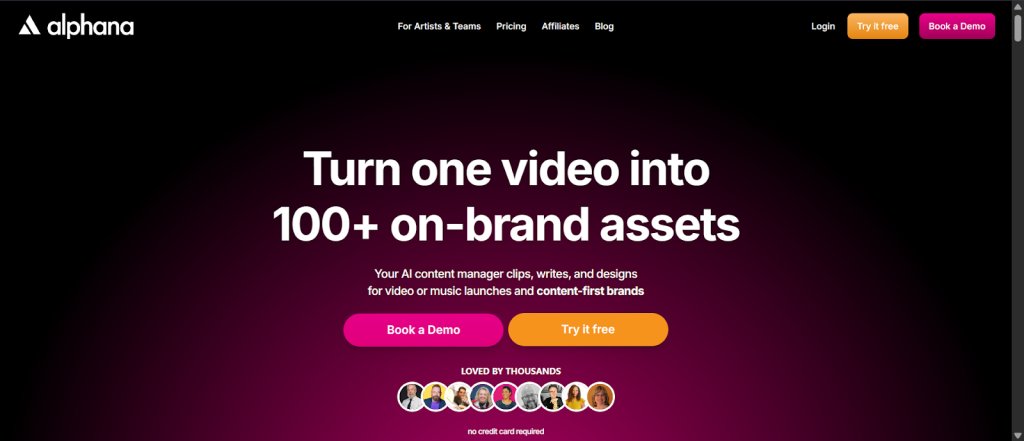Click the orange Try it free header button
Image resolution: width=1024 pixels, height=441 pixels.
pyautogui.click(x=878, y=26)
